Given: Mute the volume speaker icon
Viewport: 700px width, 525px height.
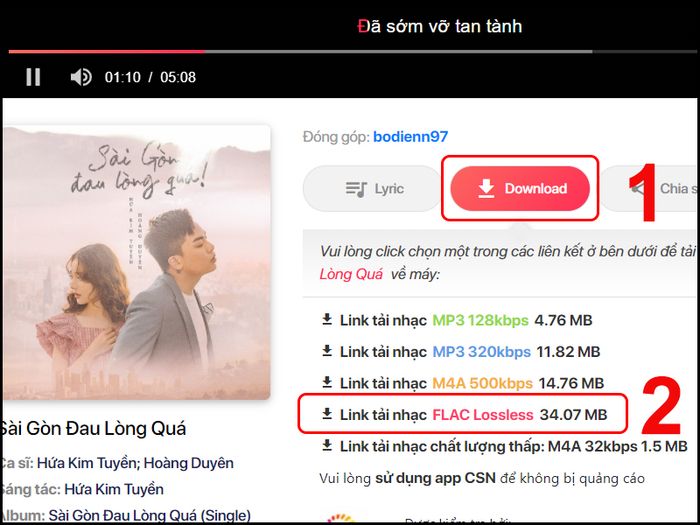Looking at the screenshot, I should (x=81, y=77).
